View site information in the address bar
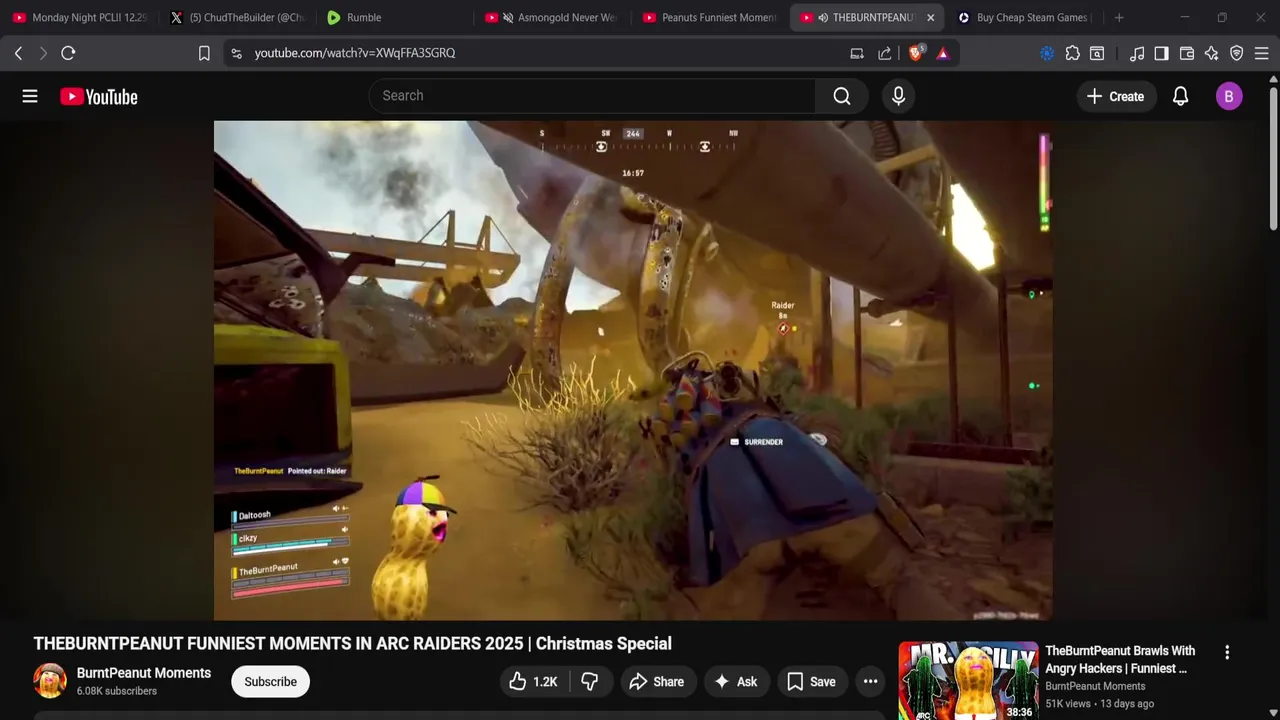Screen dimensions: 1280x720 (236, 53)
